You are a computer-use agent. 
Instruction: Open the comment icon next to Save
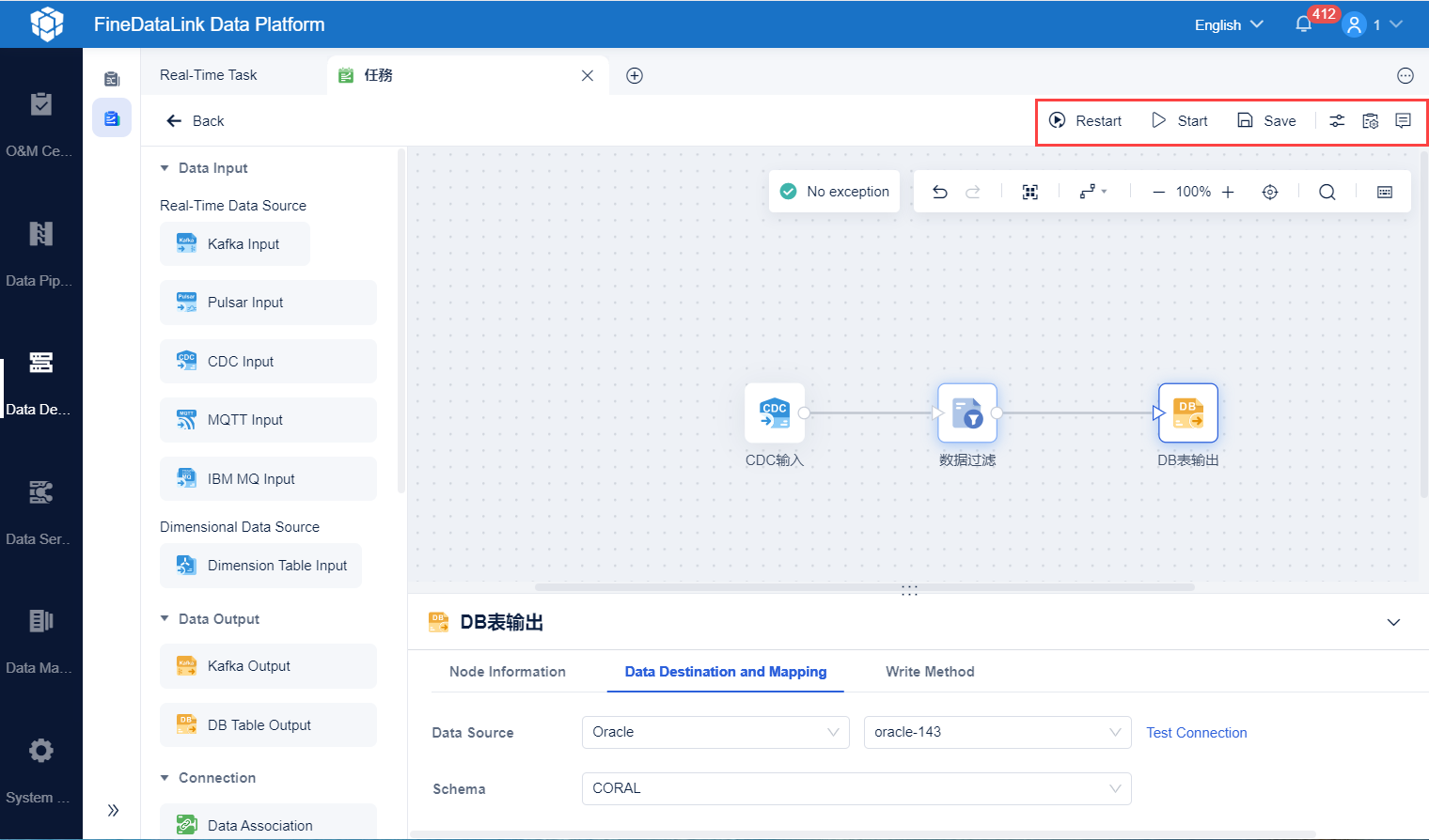click(x=1403, y=120)
